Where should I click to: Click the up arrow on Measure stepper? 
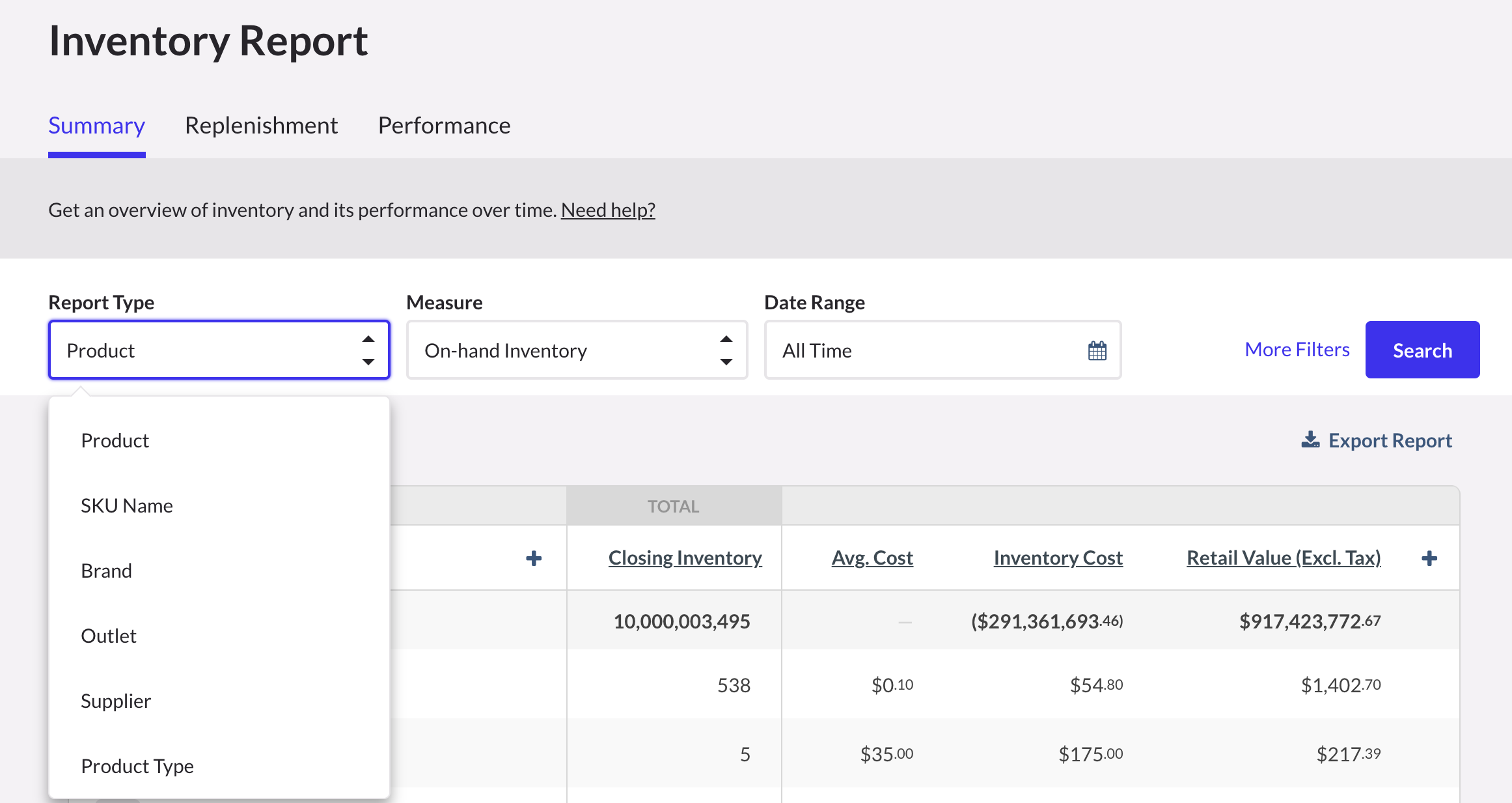coord(726,338)
